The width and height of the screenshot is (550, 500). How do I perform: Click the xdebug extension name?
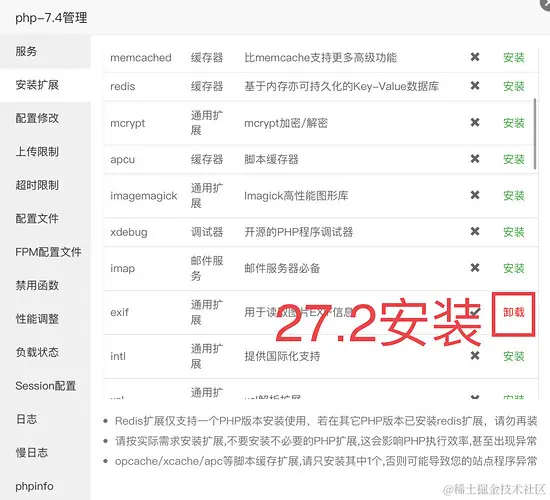point(129,232)
